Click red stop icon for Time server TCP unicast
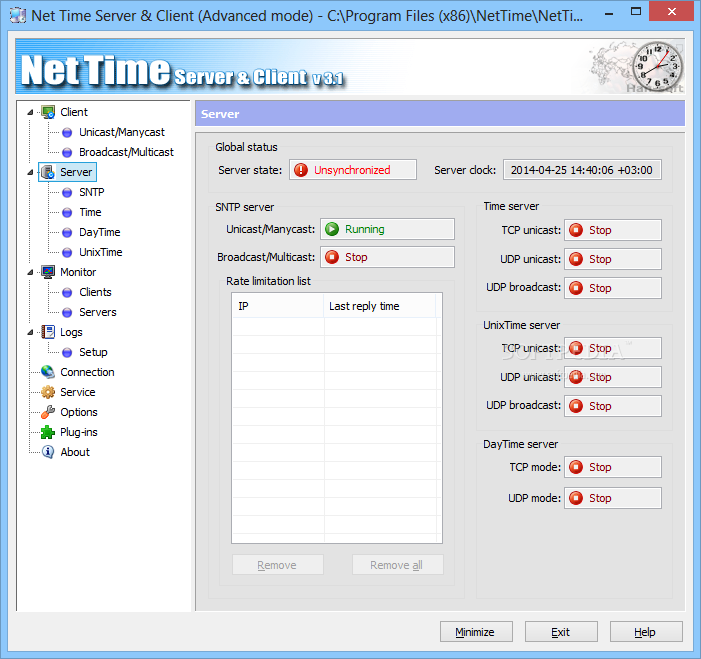 (x=576, y=230)
